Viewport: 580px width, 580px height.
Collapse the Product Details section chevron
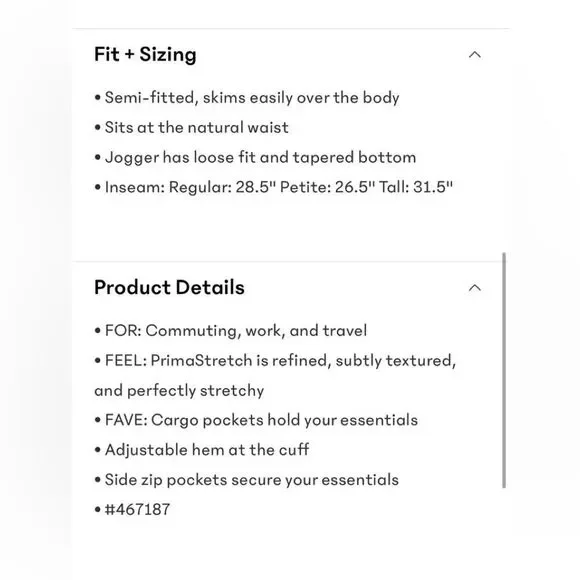(475, 288)
